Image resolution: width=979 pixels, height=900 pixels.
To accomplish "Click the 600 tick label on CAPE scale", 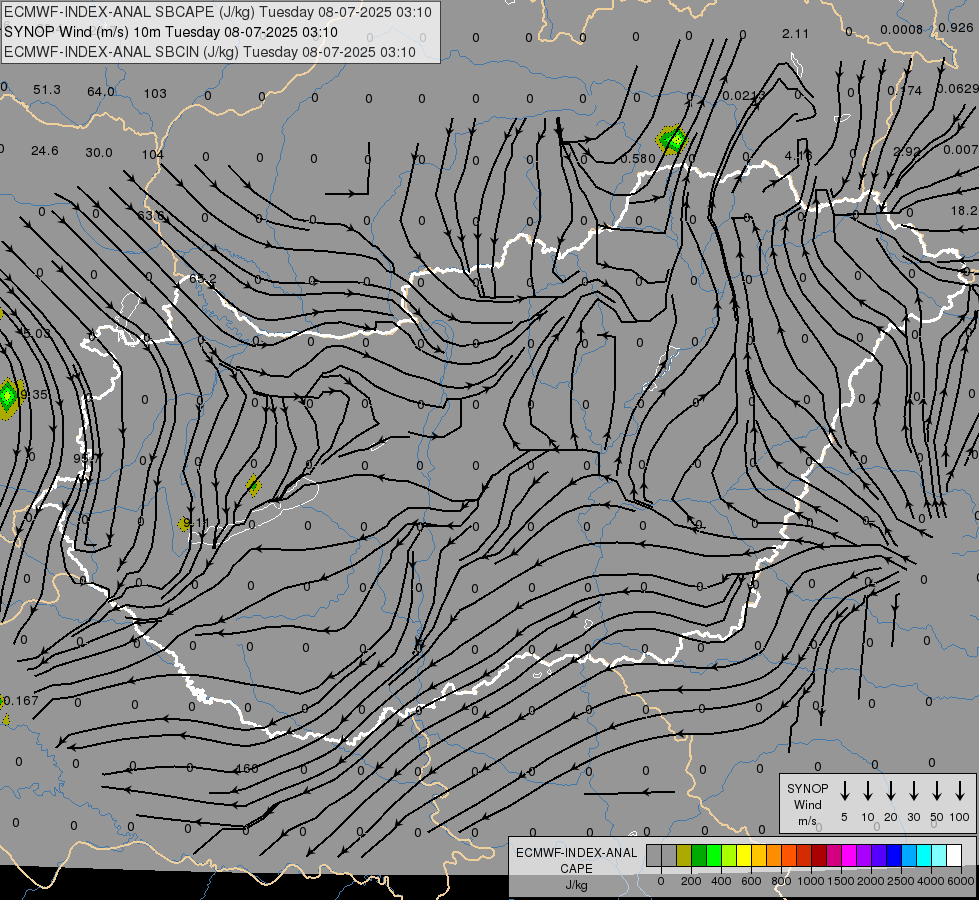I will 751,881.
